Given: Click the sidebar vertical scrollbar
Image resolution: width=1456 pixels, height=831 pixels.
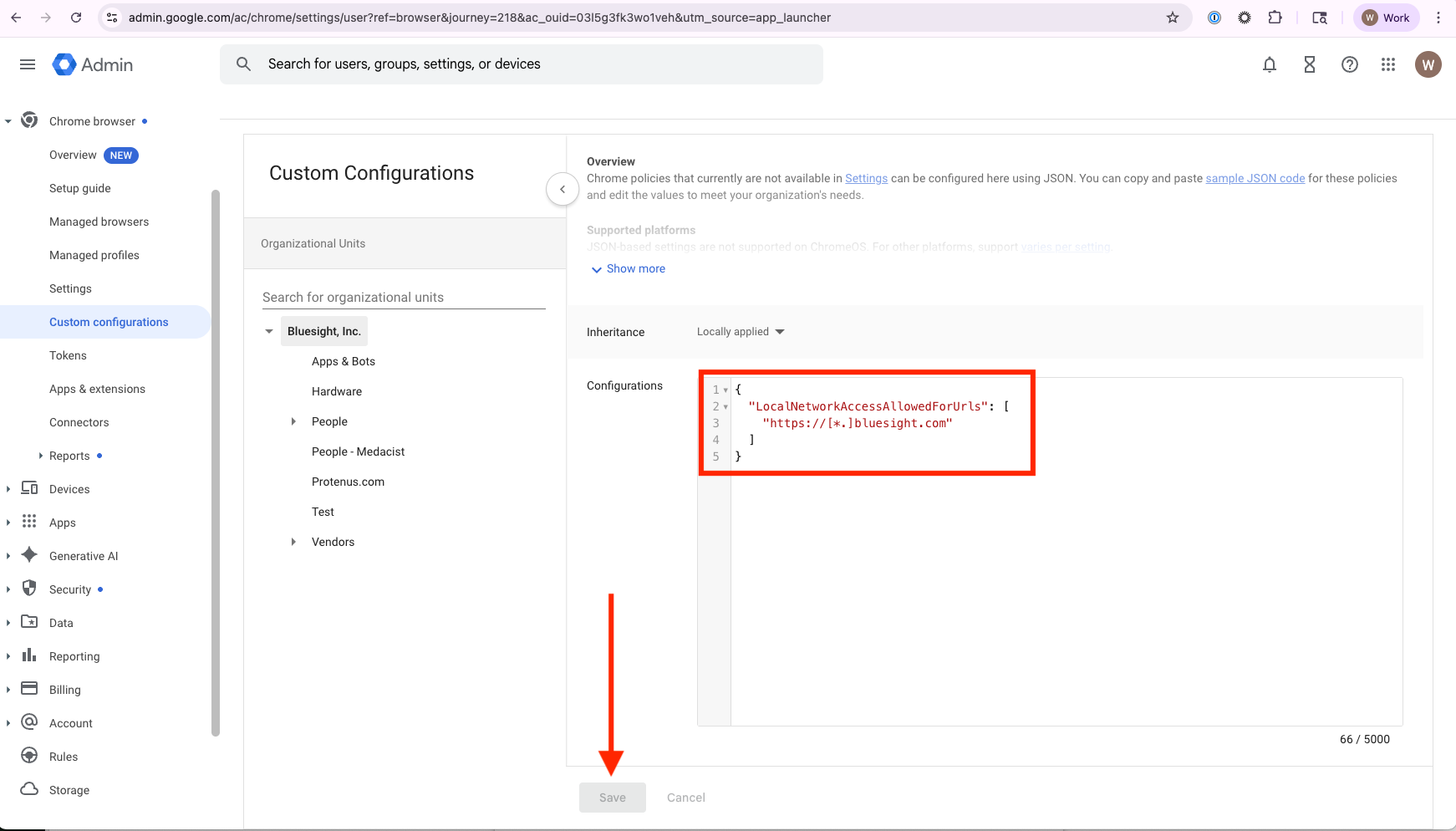Looking at the screenshot, I should click(x=216, y=463).
